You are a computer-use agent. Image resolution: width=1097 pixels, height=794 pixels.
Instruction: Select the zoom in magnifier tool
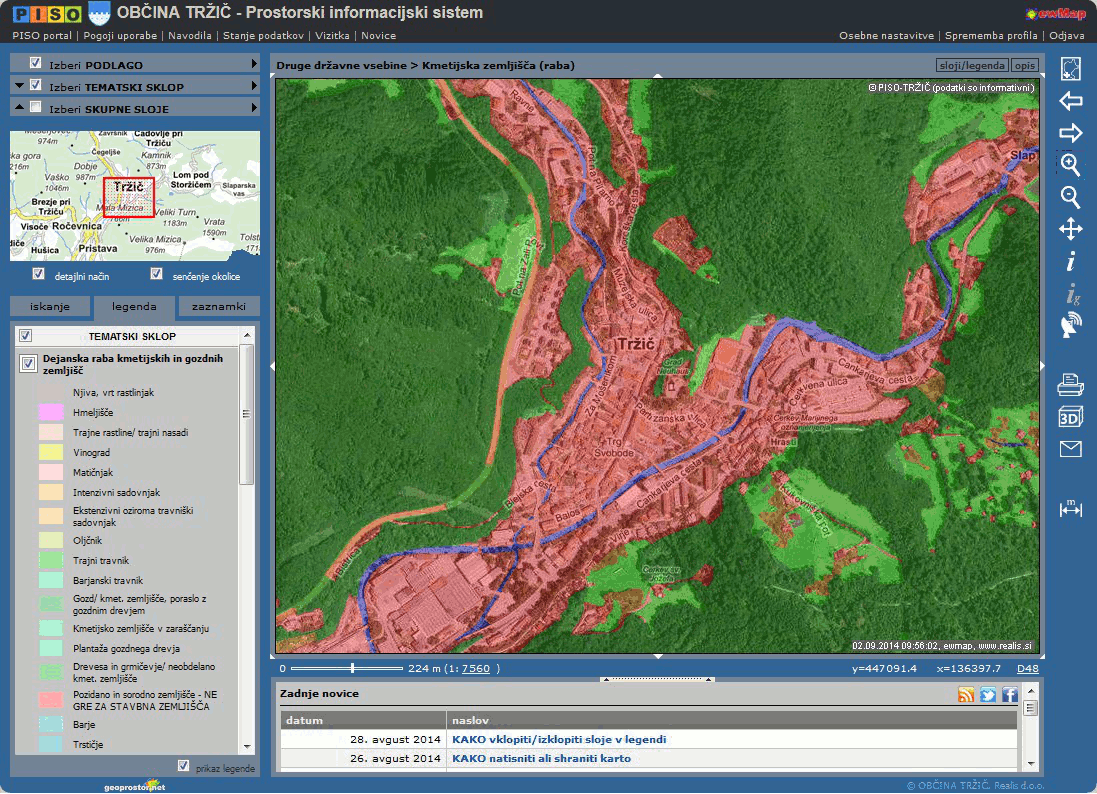pos(1070,165)
